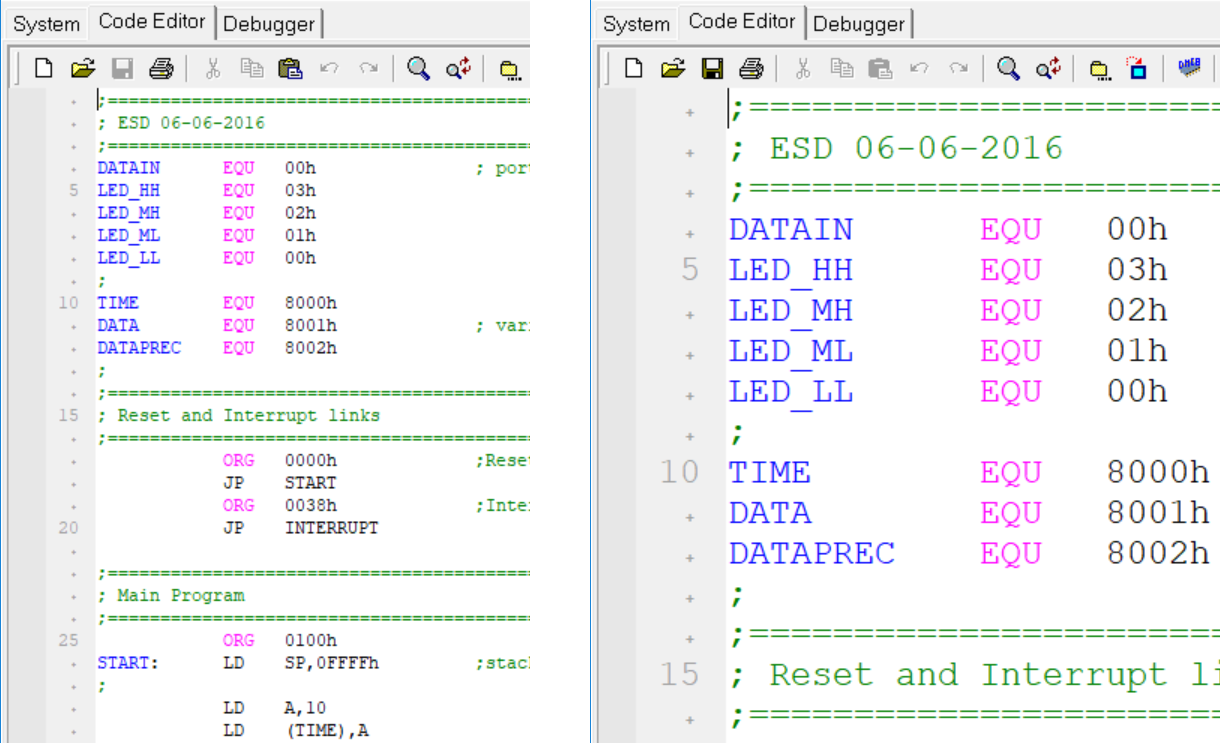Viewport: 1220px width, 743px height.
Task: Click yellow folder browse icon in right large-font editor
Action: tap(1100, 69)
